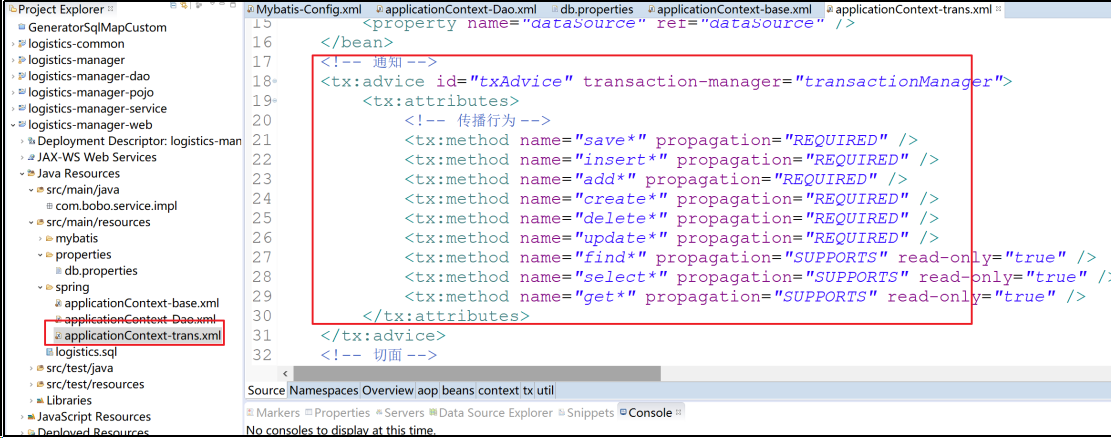Close the applicationContext-trans.xml editor tab
The height and width of the screenshot is (438, 1111).
(x=999, y=10)
